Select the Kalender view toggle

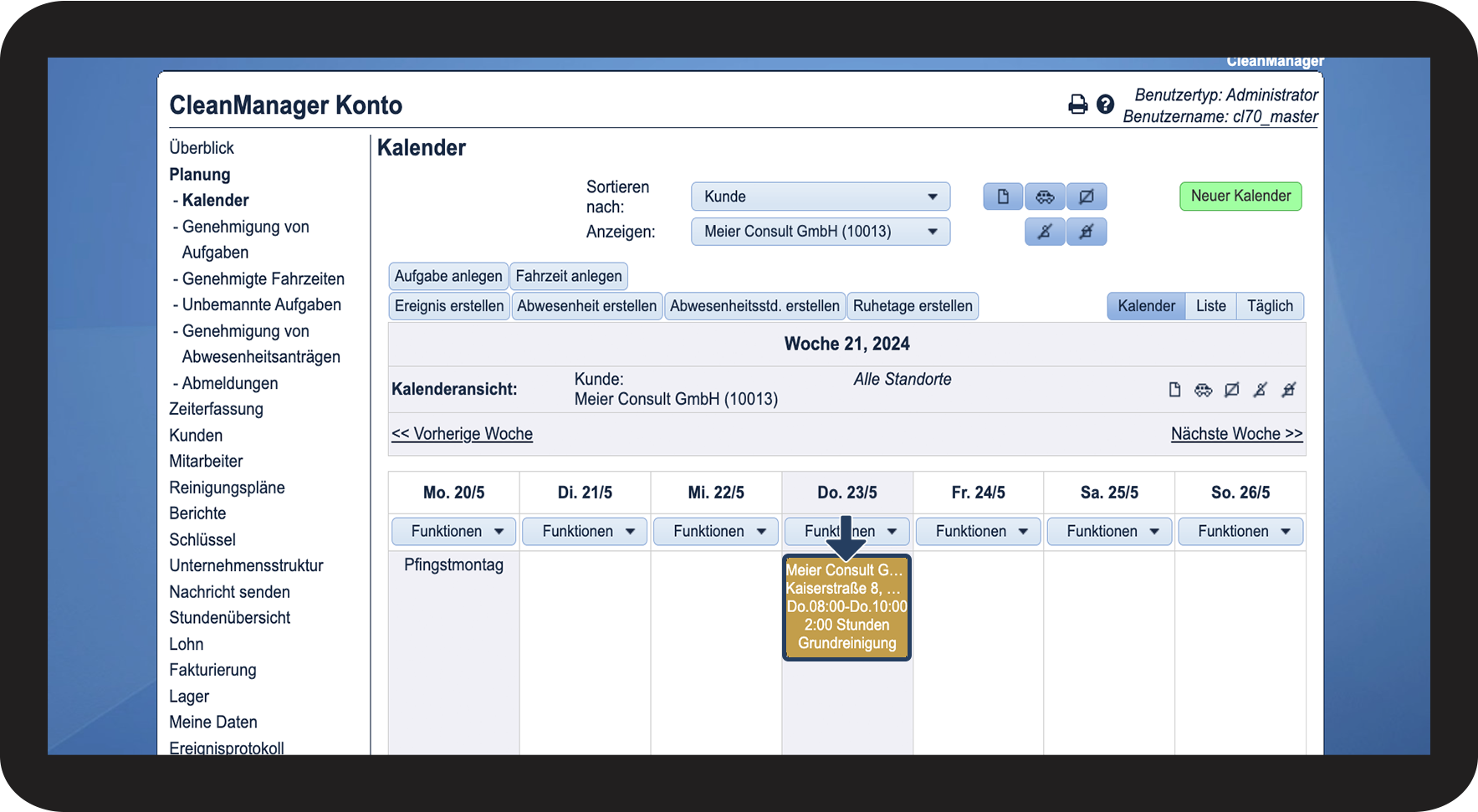pos(1146,306)
